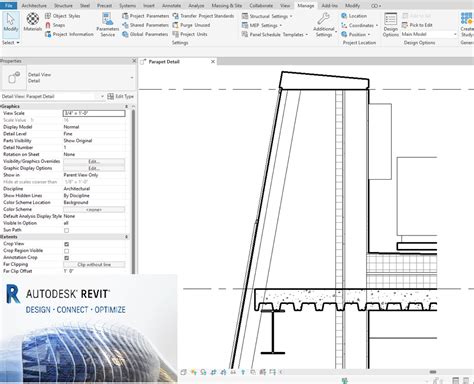The image size is (474, 384).
Task: Open the Main Model design option dropdown
Action: pos(429,34)
